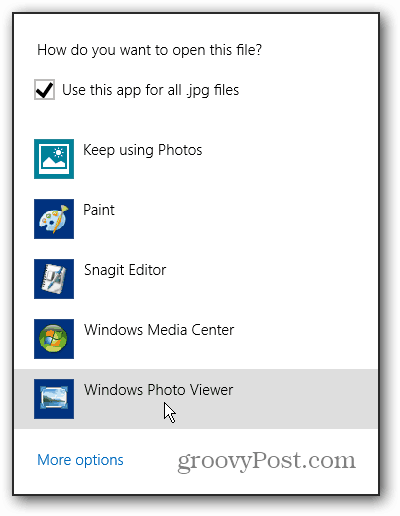Viewport: 400px width, 516px height.
Task: Click blank area right of Windows Media Center
Action: pos(306,339)
